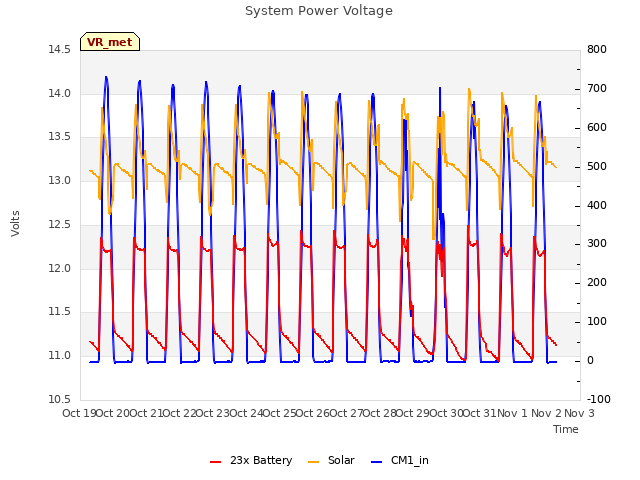Select the 23x Battery legend entry

251,460
